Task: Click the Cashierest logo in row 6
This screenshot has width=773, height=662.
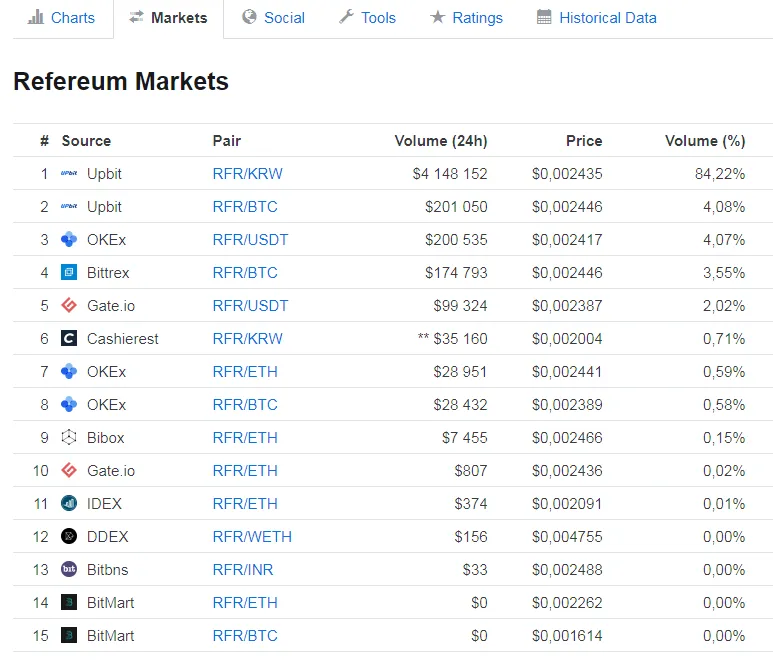Action: click(x=69, y=338)
